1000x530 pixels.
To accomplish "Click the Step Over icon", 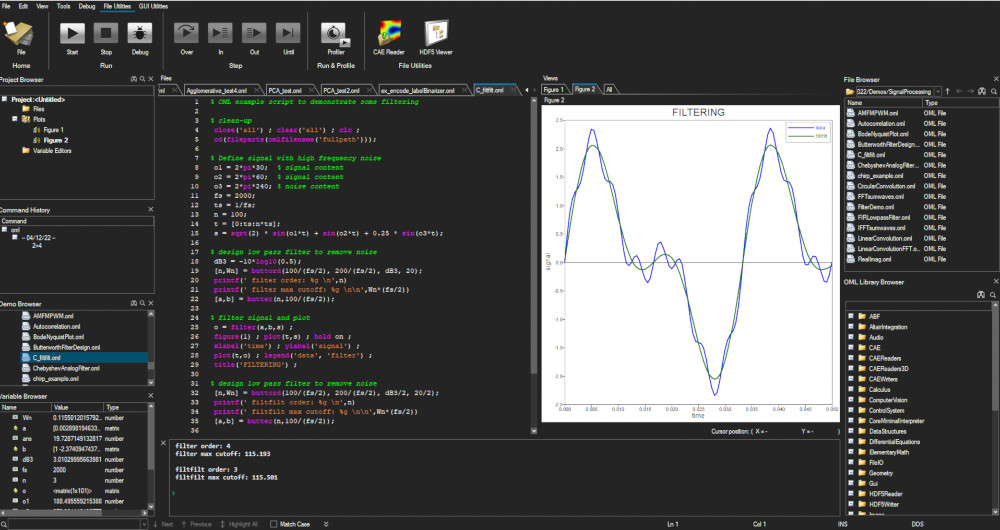I will [186, 34].
